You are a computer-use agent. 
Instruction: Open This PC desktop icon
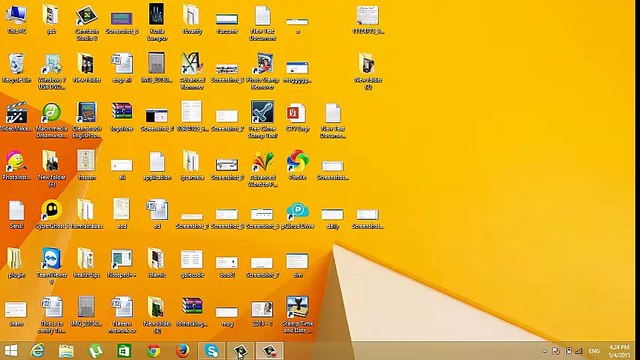(16, 20)
